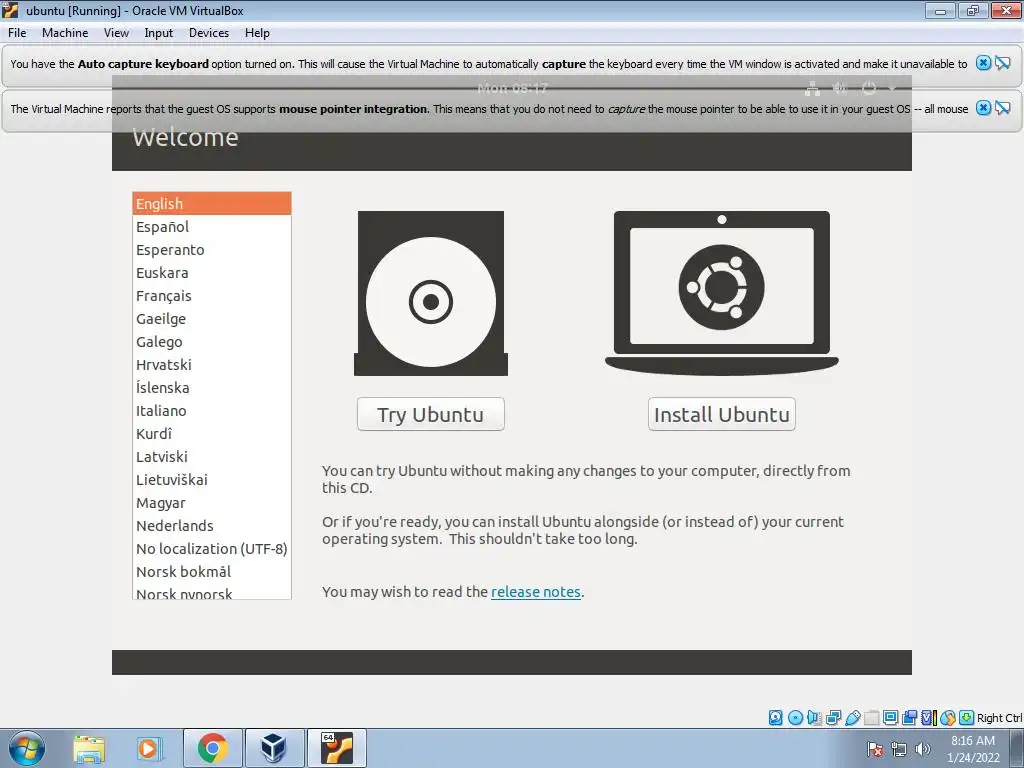Click the network adapters status icon
Screen dimensions: 1024x768
[x=833, y=718]
